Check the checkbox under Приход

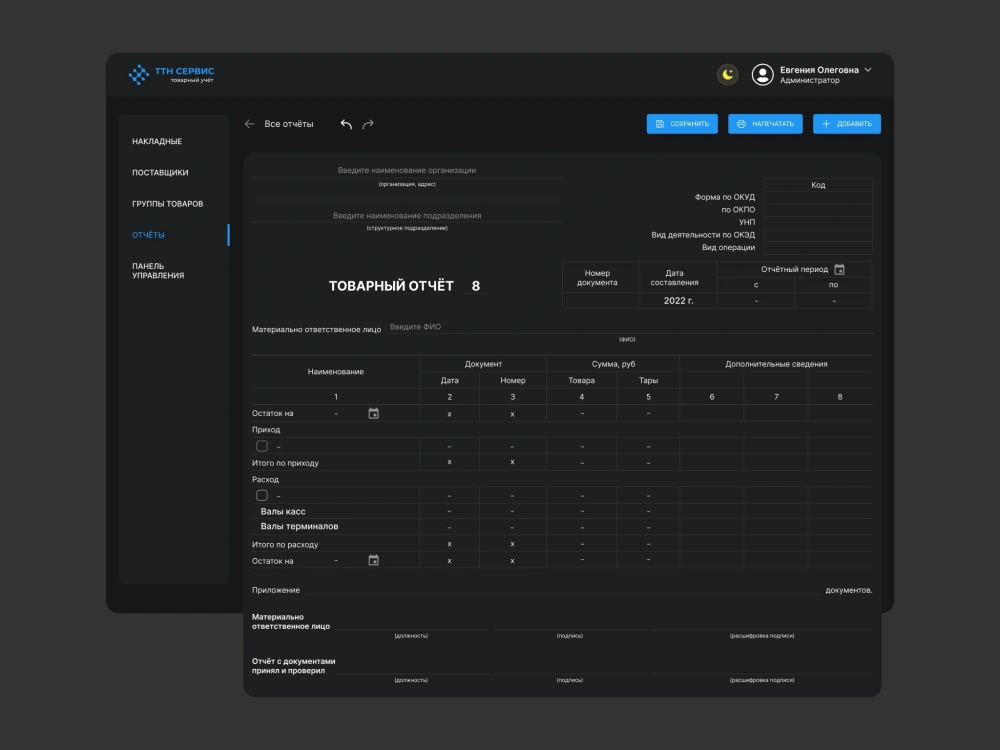261,446
